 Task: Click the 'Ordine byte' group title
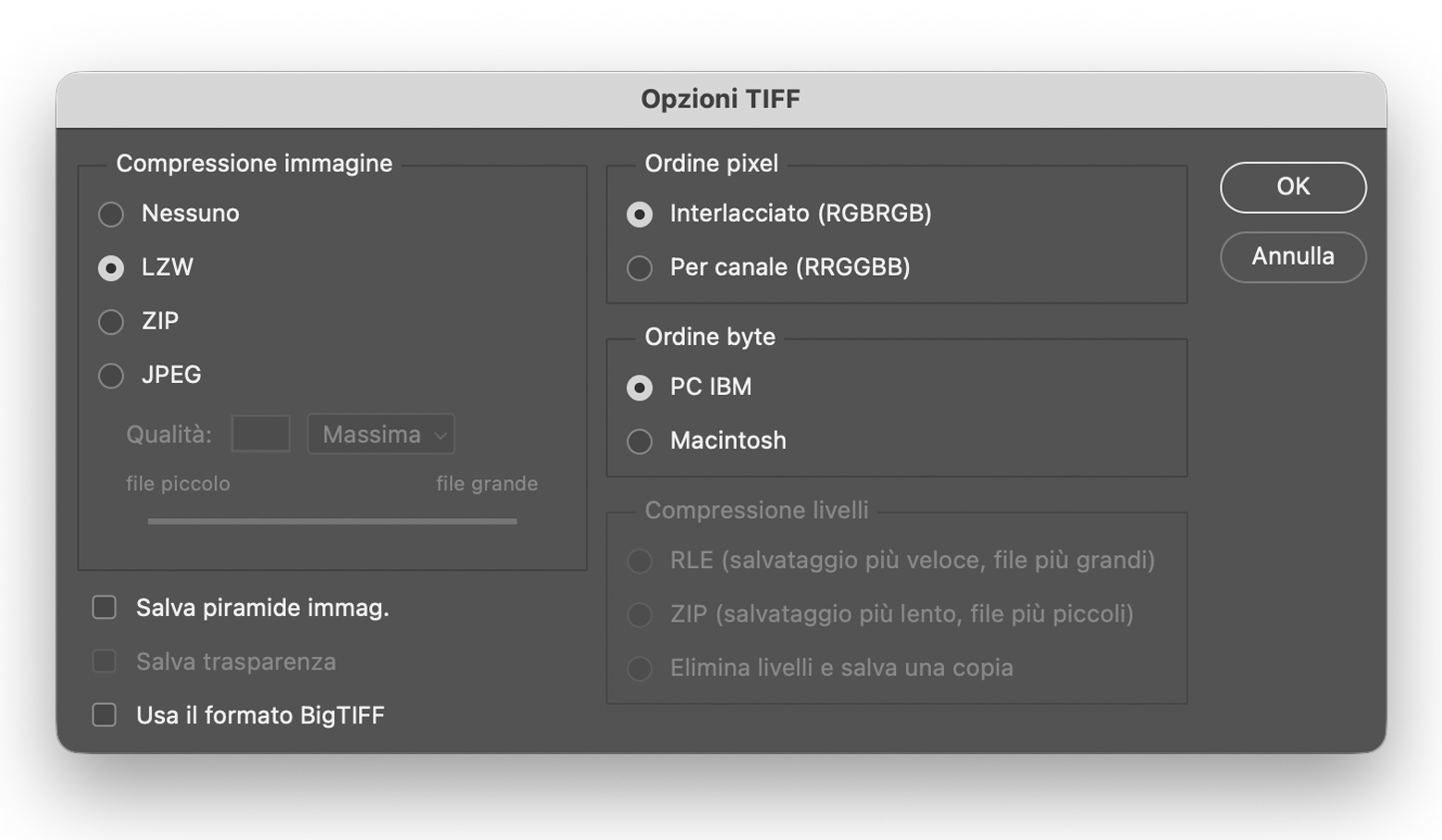pos(710,337)
